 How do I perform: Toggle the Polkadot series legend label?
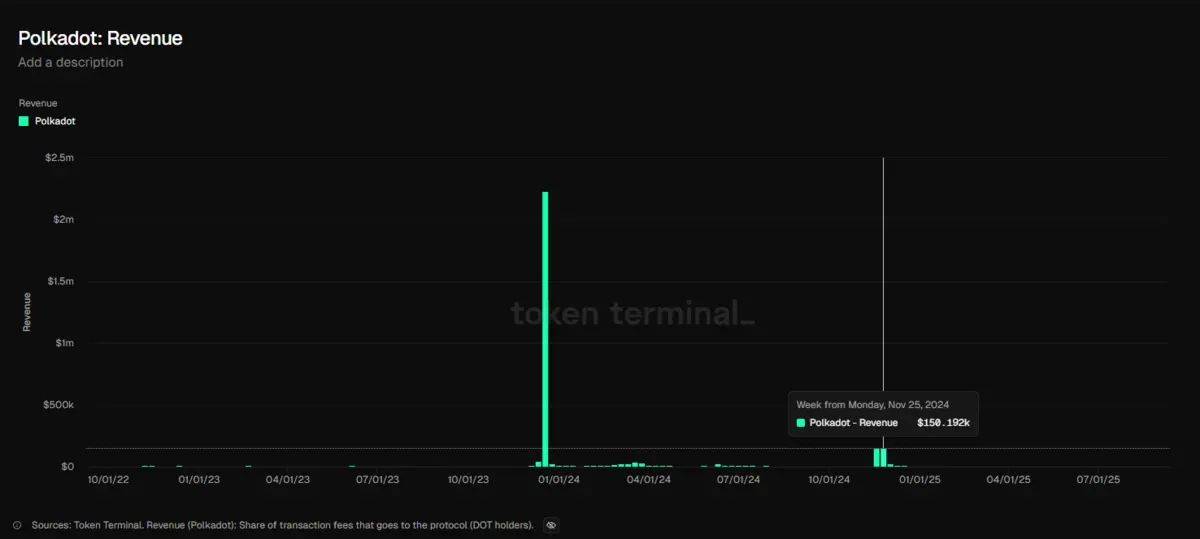55,121
